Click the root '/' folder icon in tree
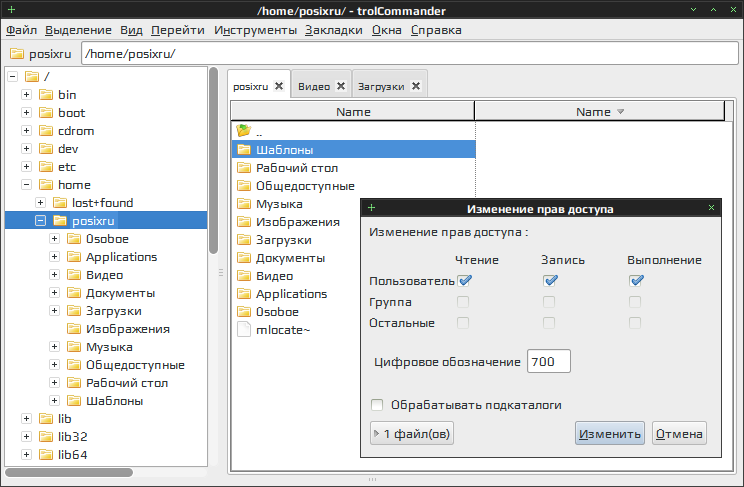 [32, 76]
